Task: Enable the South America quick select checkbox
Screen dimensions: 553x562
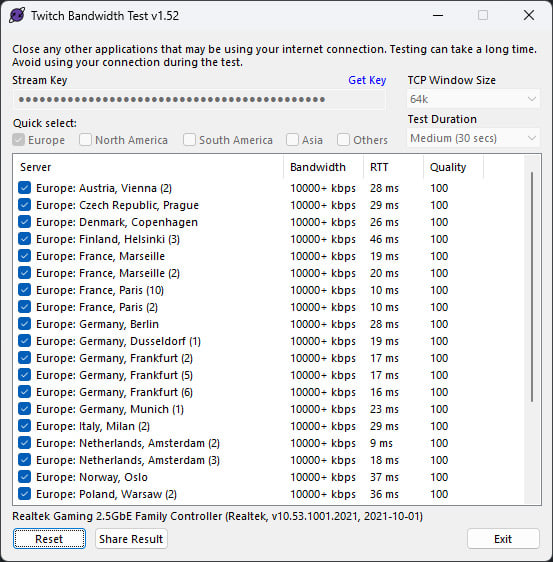Action: pyautogui.click(x=189, y=140)
